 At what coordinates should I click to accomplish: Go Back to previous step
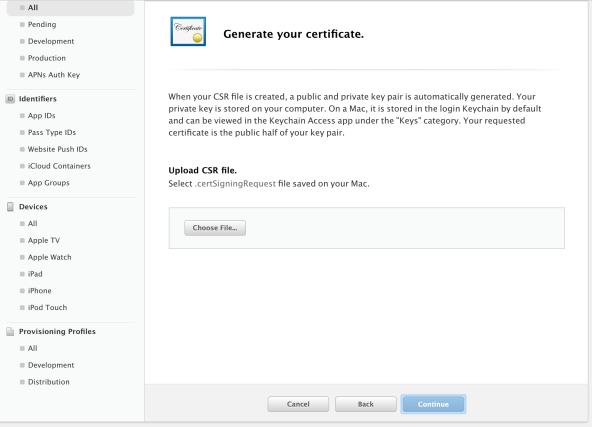(x=365, y=404)
